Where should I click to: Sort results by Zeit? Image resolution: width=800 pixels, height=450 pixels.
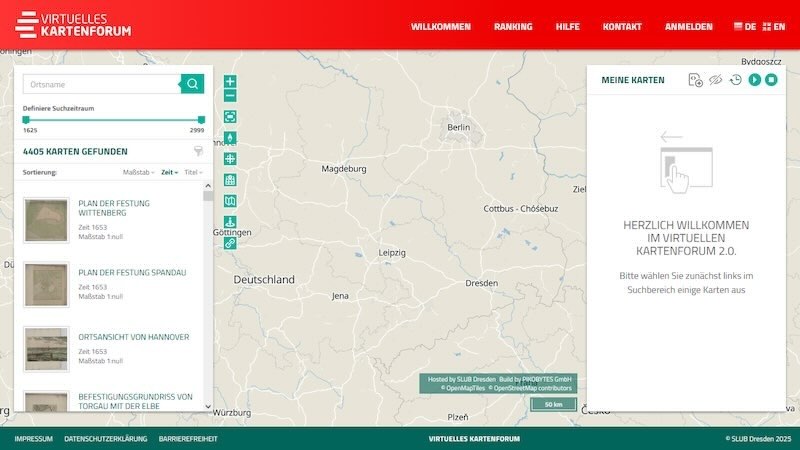169,172
